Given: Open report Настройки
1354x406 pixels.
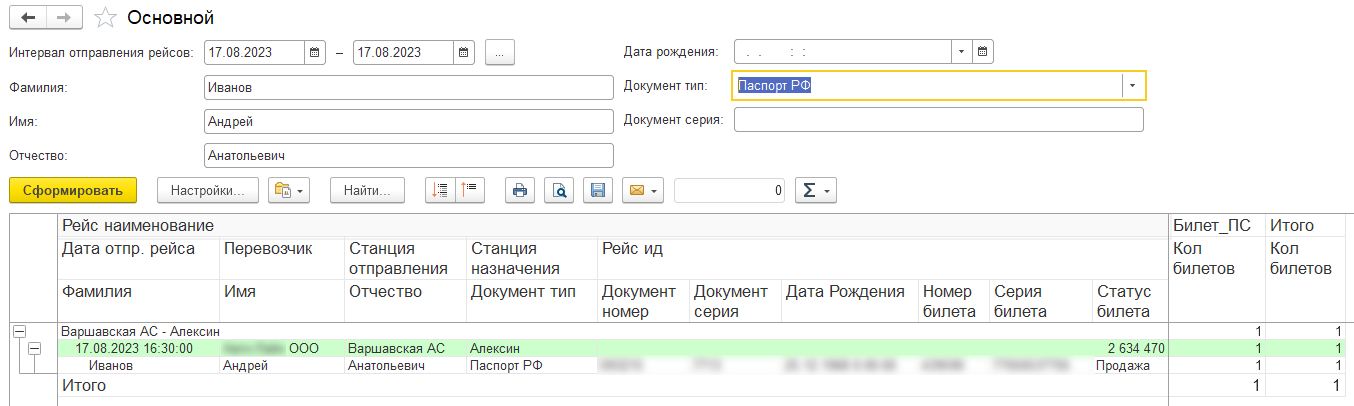Looking at the screenshot, I should click(x=207, y=190).
